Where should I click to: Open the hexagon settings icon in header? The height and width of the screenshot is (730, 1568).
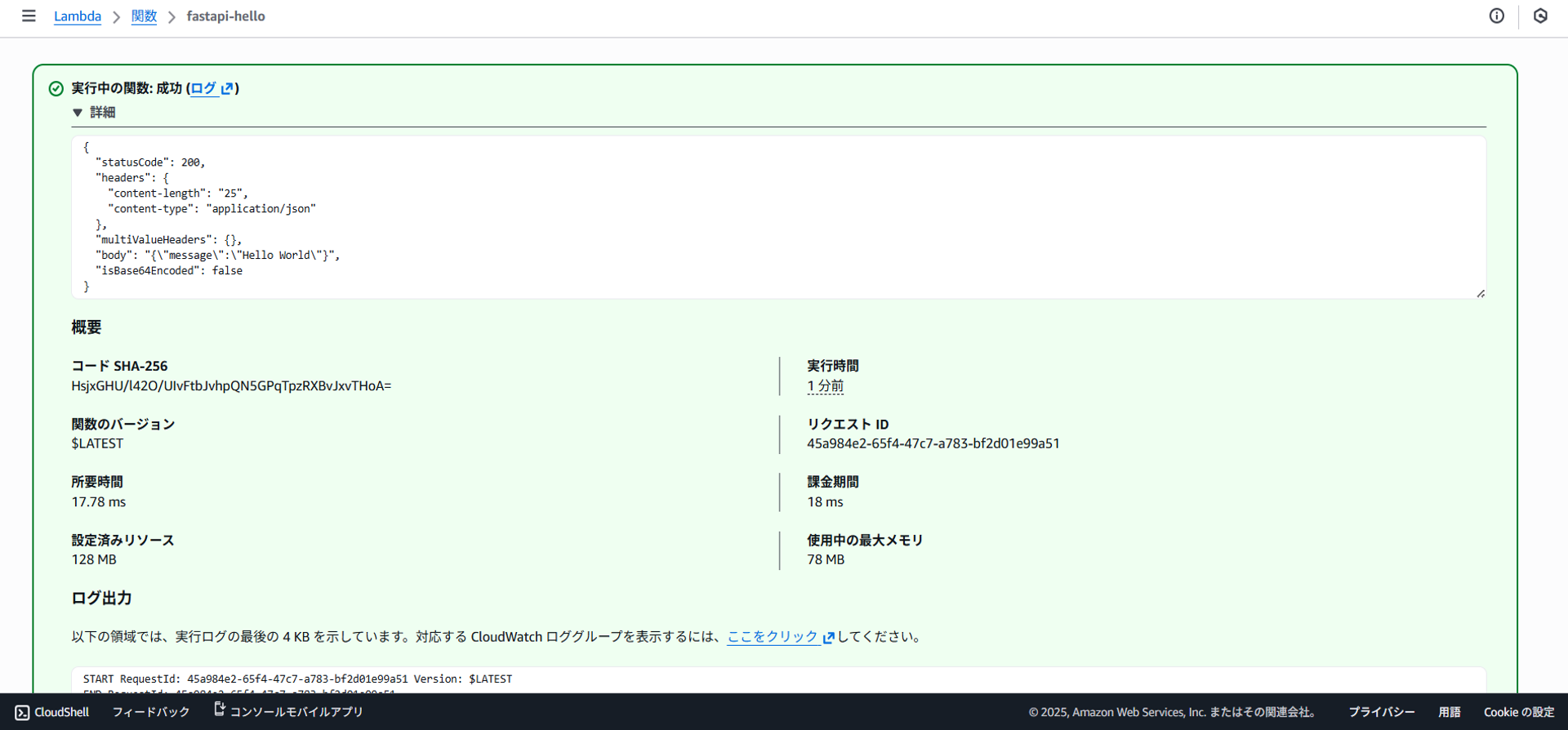[x=1540, y=16]
